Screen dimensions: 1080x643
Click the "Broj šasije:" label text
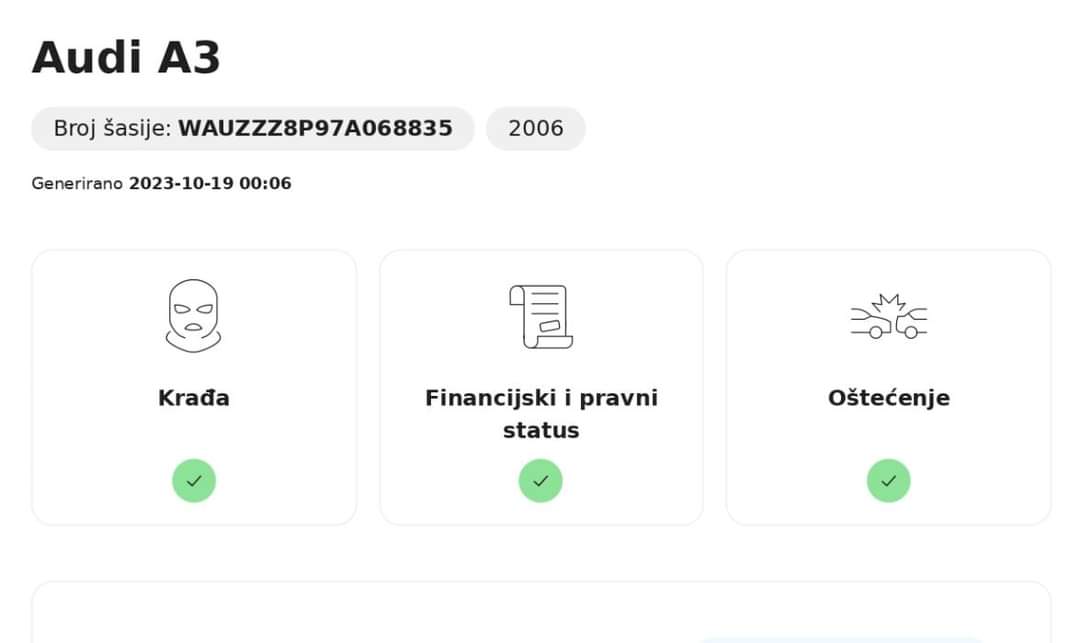(x=113, y=129)
